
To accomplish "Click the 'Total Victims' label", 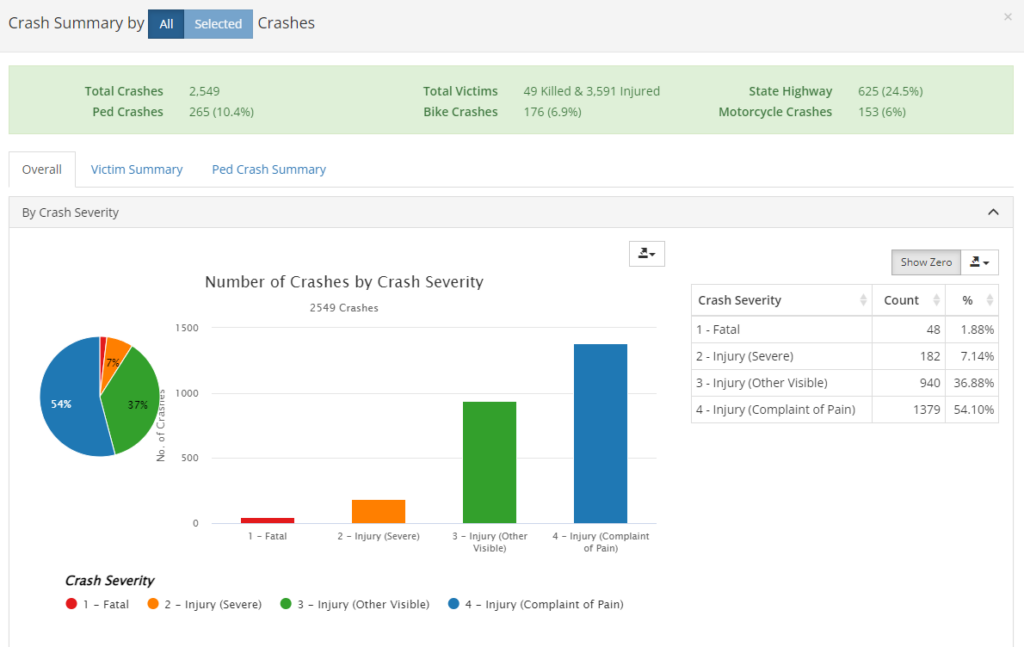I will 460,91.
